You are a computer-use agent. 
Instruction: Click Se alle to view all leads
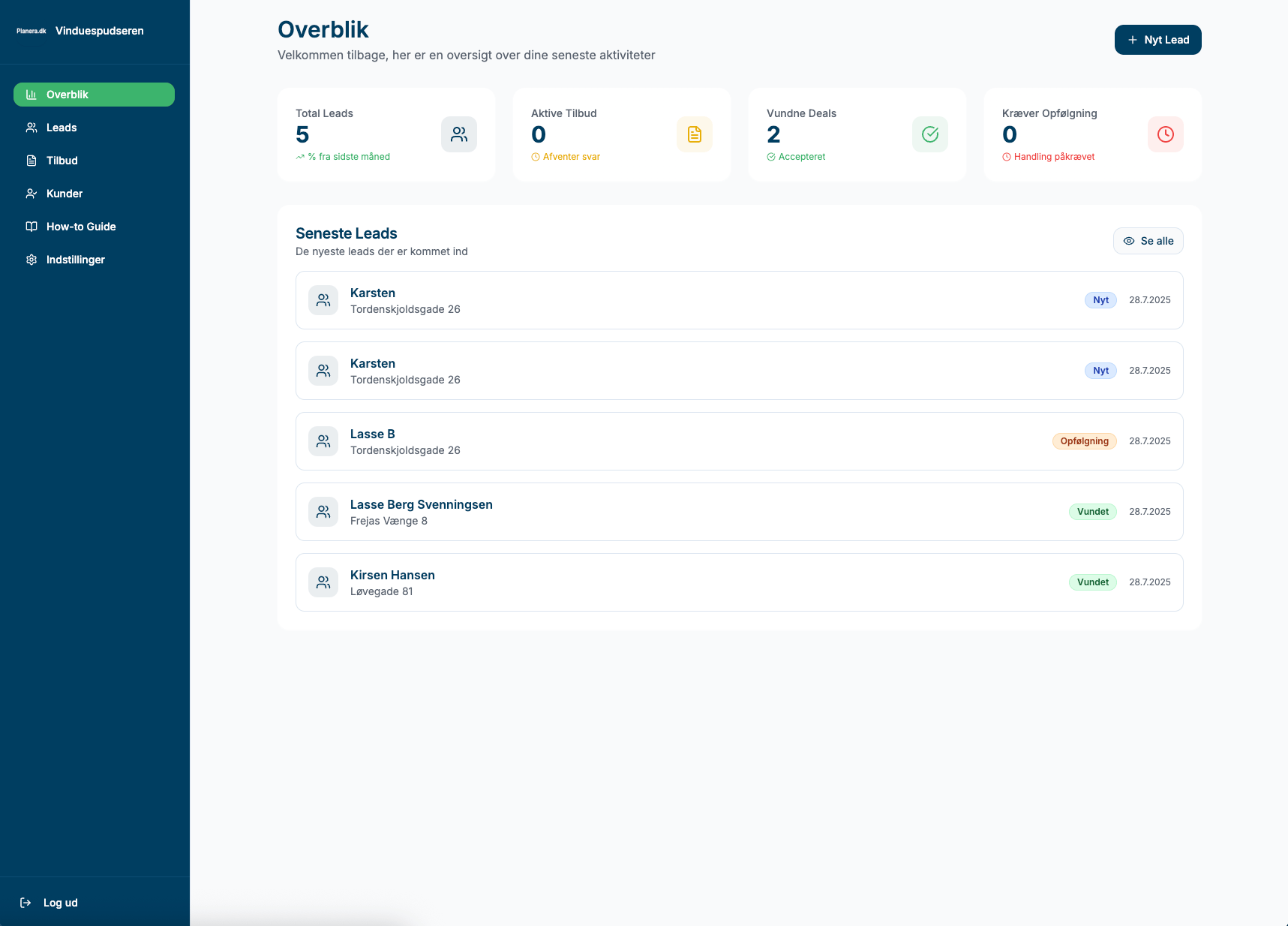(1148, 241)
